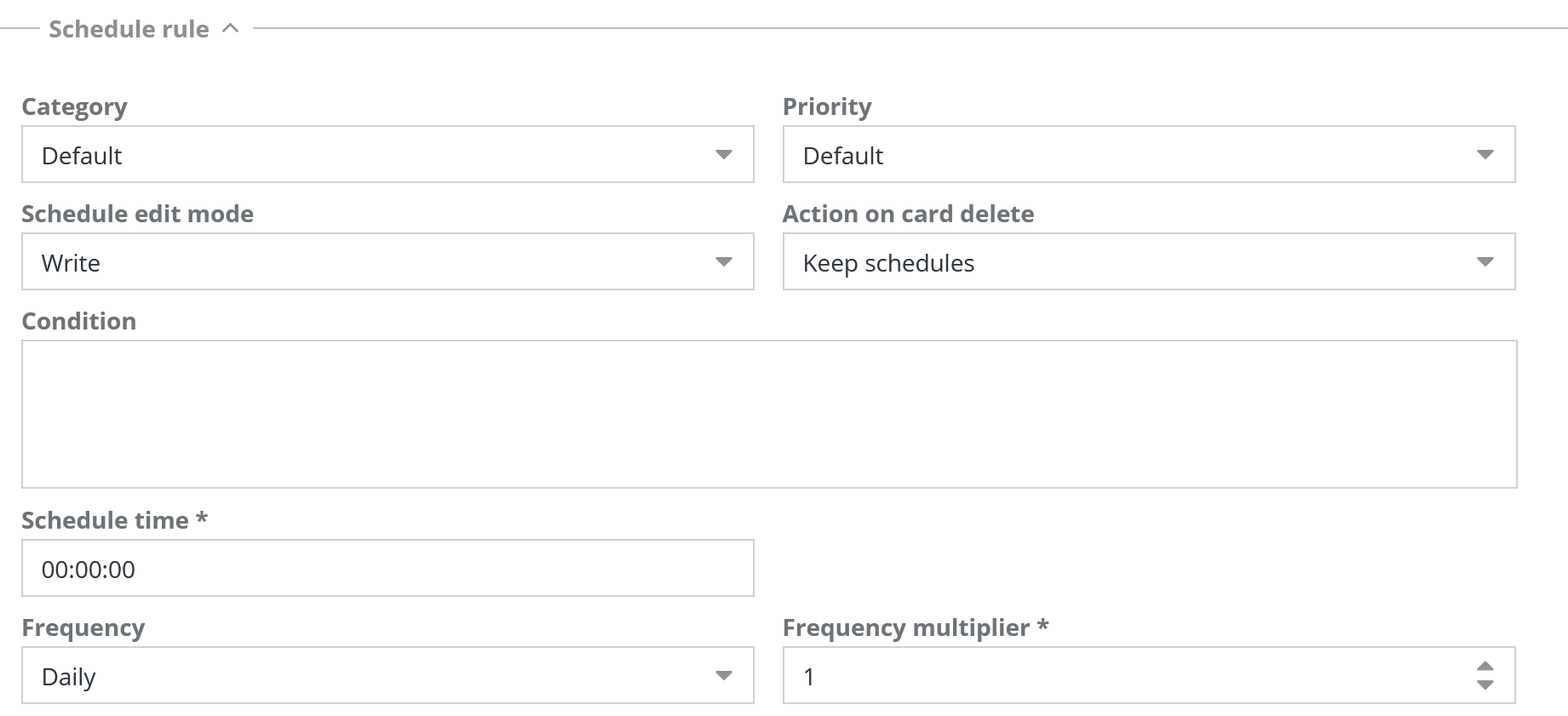Focus the Condition text area
The width and height of the screenshot is (1568, 716).
pyautogui.click(x=768, y=414)
